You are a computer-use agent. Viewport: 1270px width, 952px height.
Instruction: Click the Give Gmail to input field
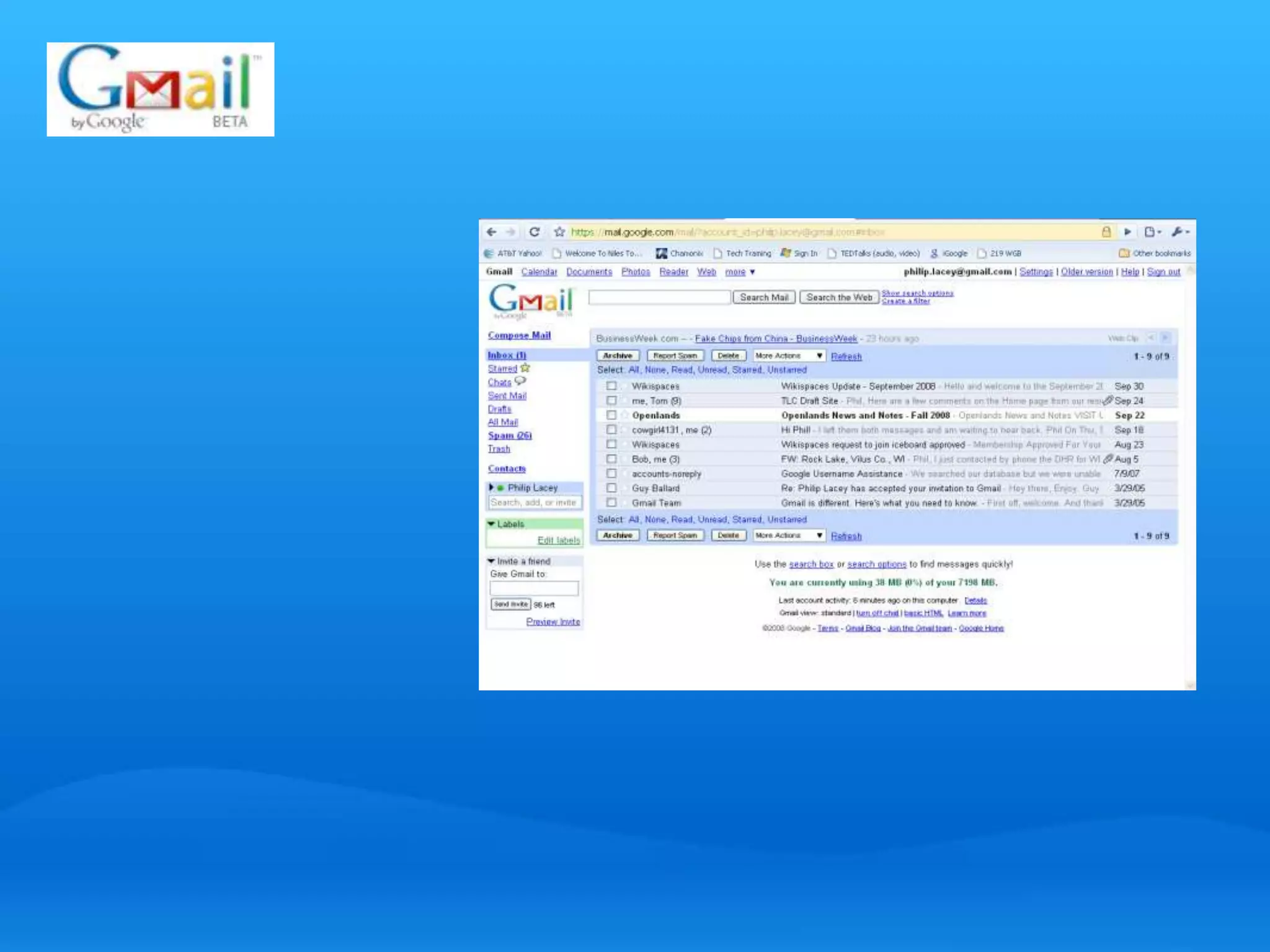tap(534, 588)
